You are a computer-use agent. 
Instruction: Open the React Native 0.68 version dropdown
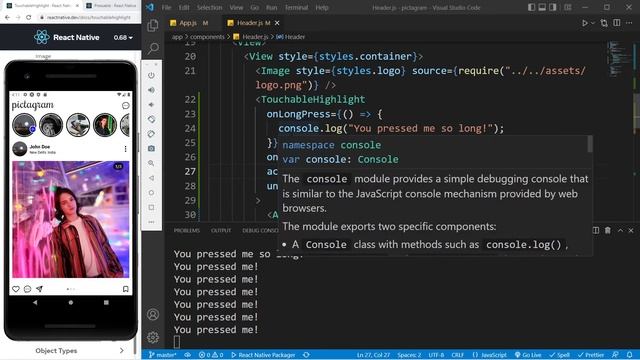(x=123, y=38)
